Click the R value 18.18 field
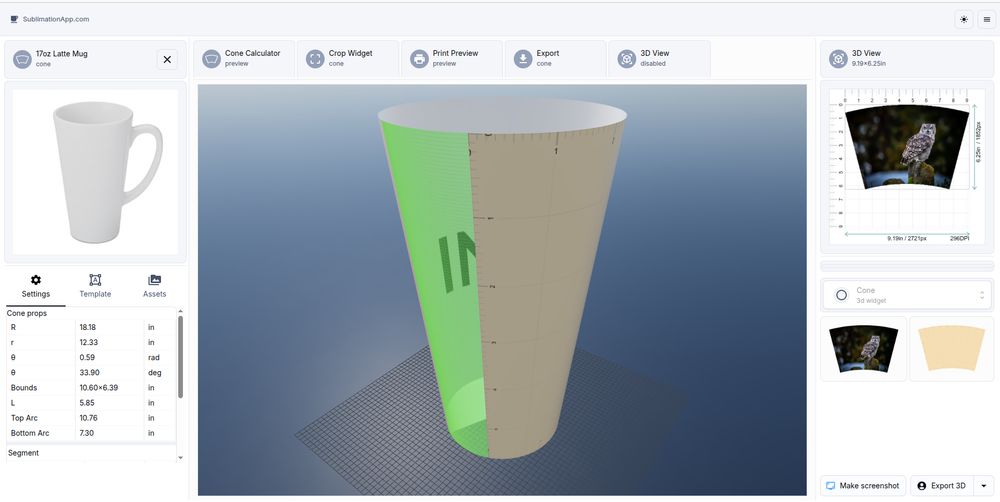1000x502 pixels. [109, 327]
